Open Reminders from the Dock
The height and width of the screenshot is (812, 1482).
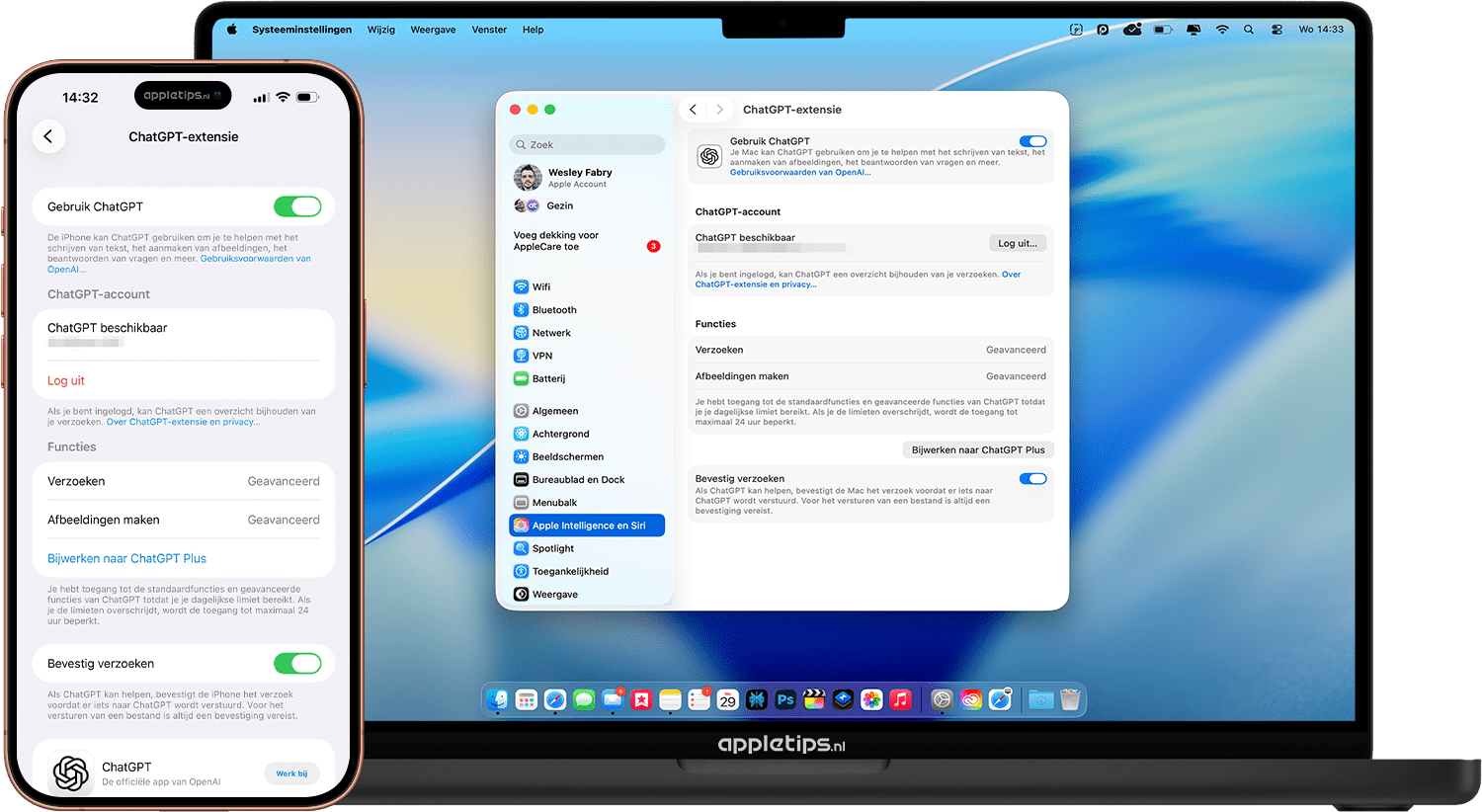(x=700, y=699)
